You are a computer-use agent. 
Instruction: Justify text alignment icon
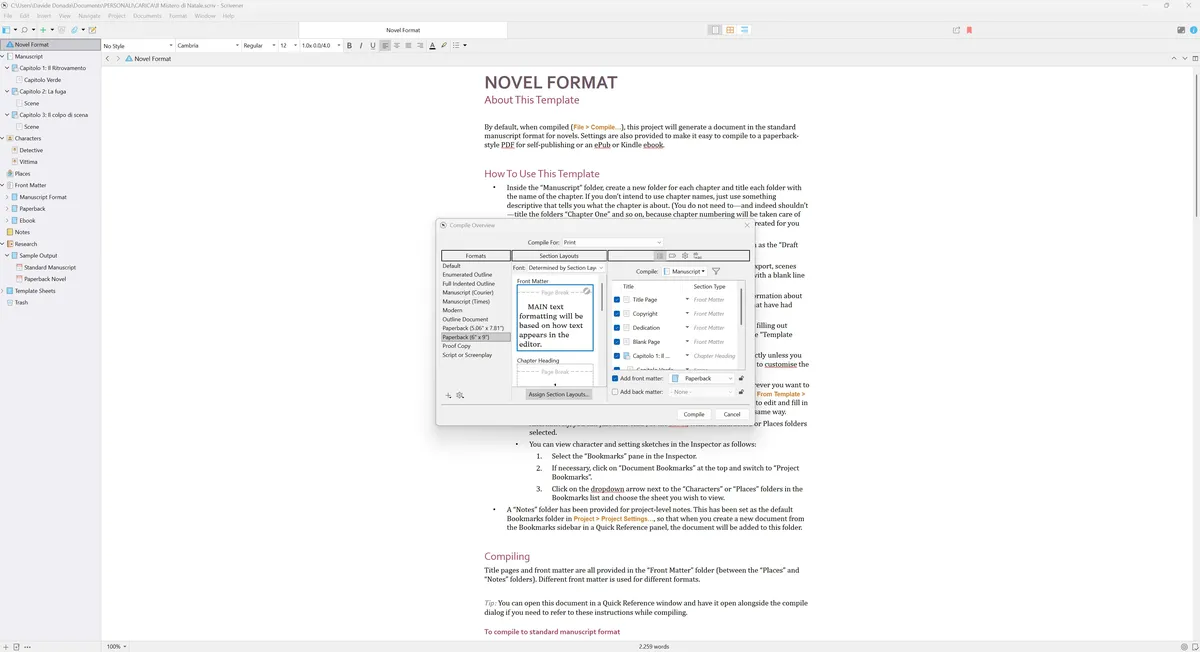pos(408,45)
